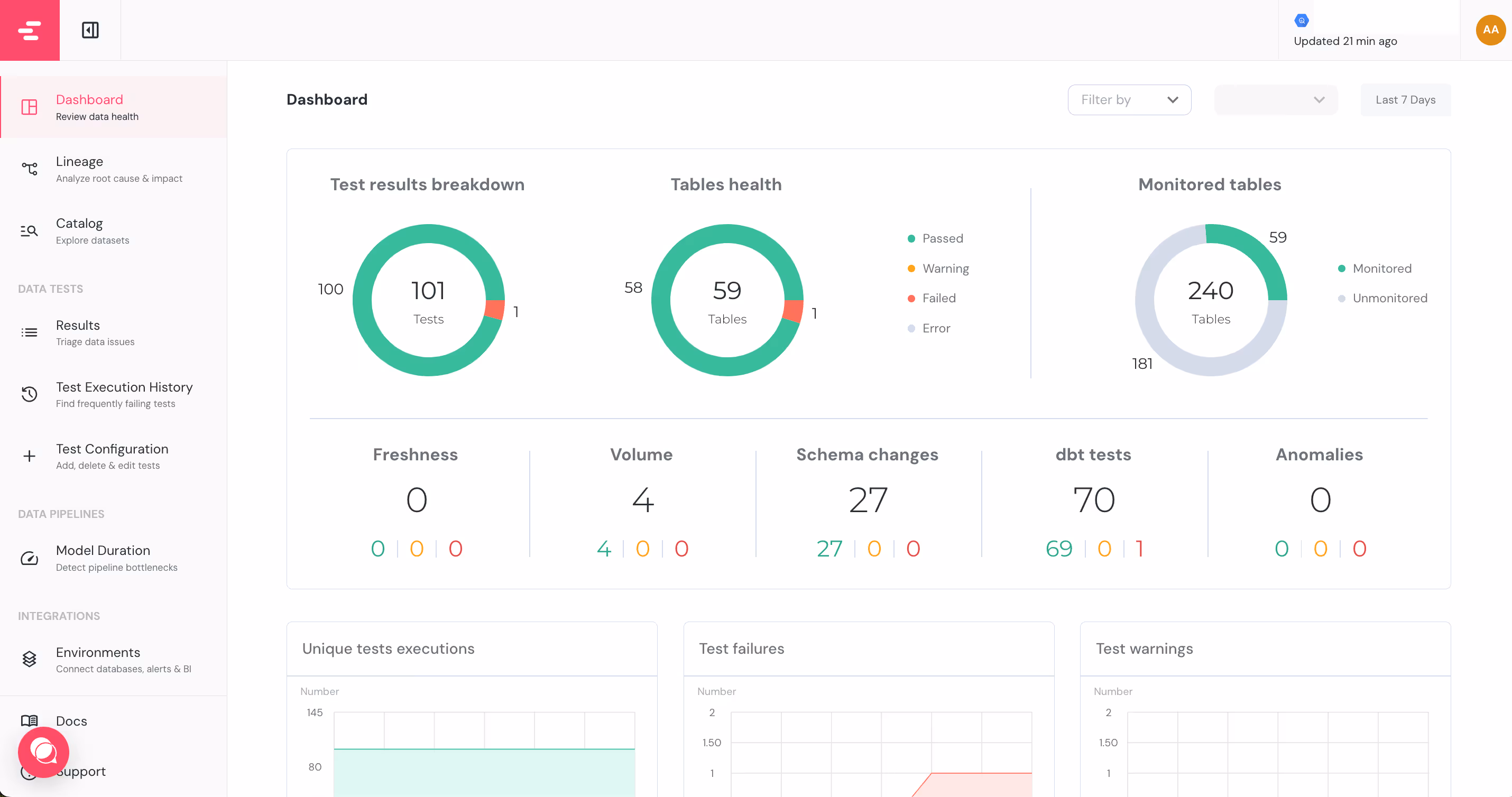
Task: Collapse the left sidebar
Action: pyautogui.click(x=90, y=30)
